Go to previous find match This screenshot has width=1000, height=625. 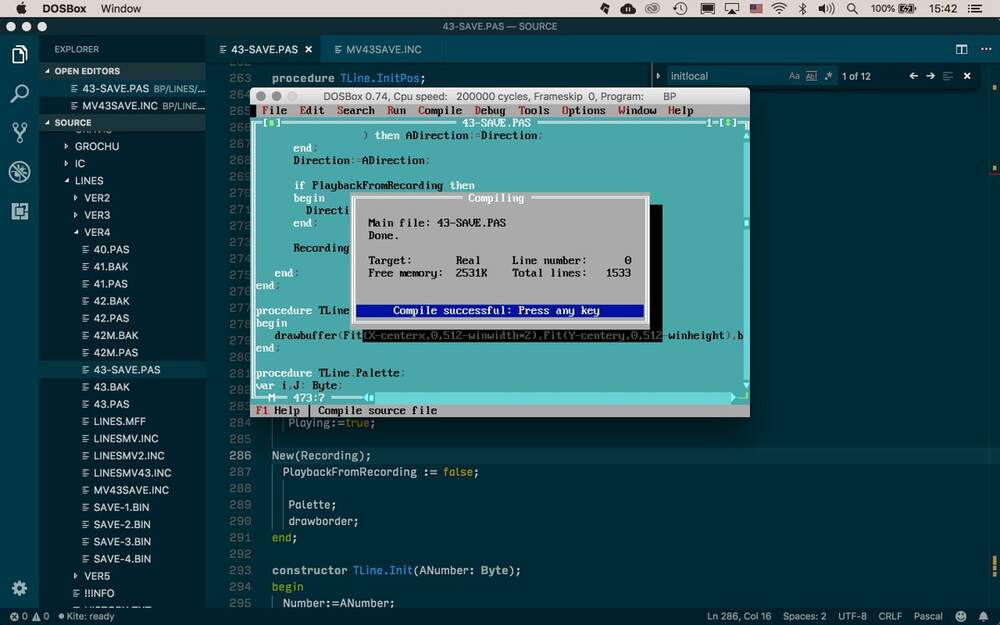913,76
